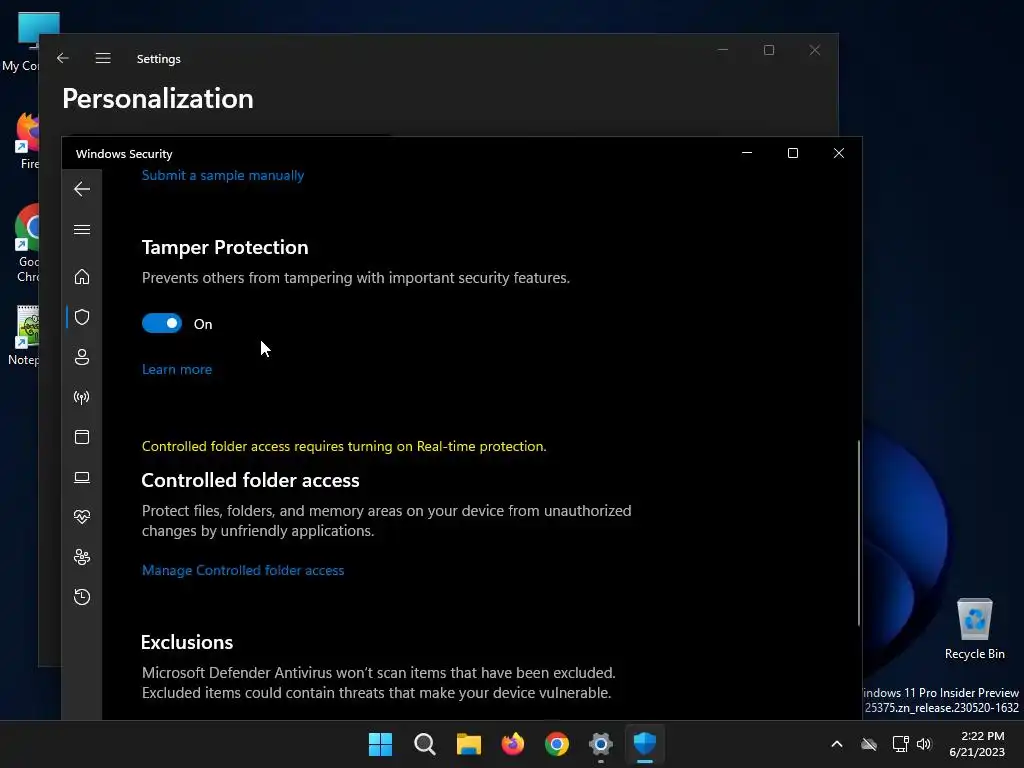Minimize the Windows Security window

click(747, 153)
